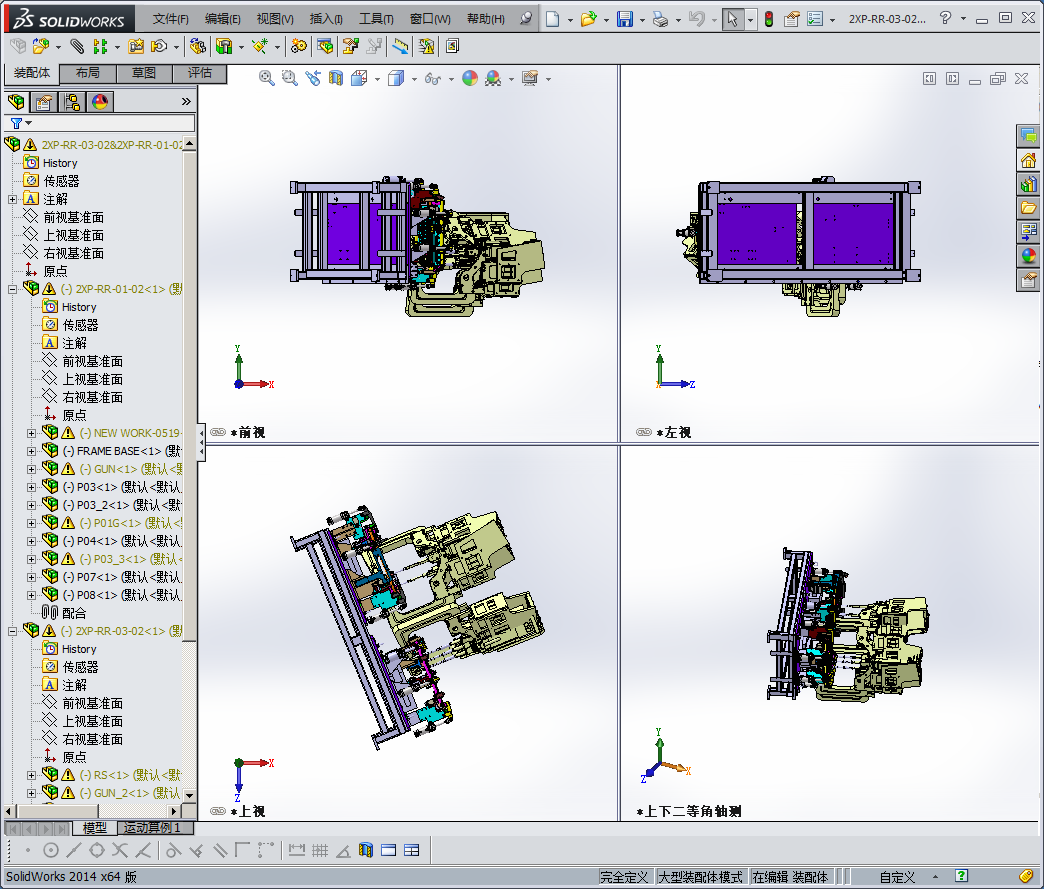This screenshot has height=889, width=1044.
Task: Open the FeatureManager design tree tab
Action: (16, 102)
